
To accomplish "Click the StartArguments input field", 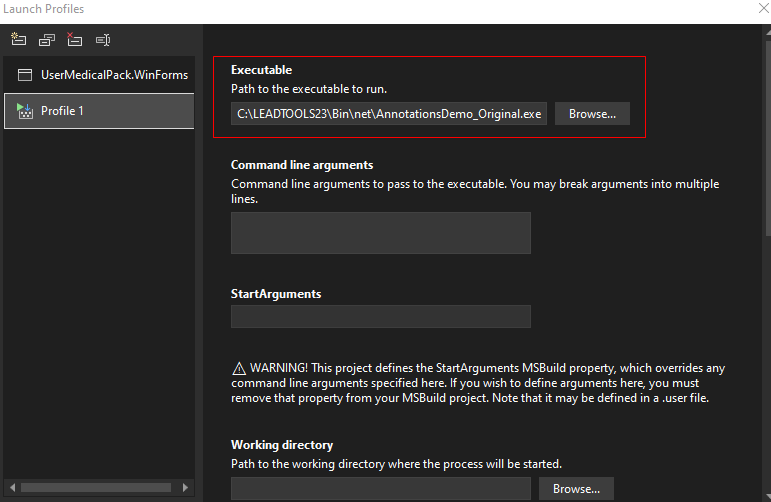I will [380, 317].
